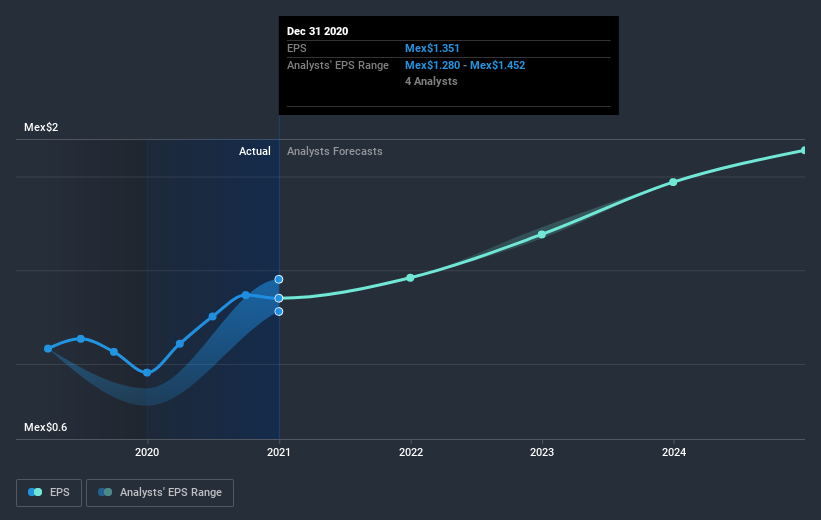Click the Mex$2 y-axis label
This screenshot has height=520, width=821.
[x=41, y=127]
